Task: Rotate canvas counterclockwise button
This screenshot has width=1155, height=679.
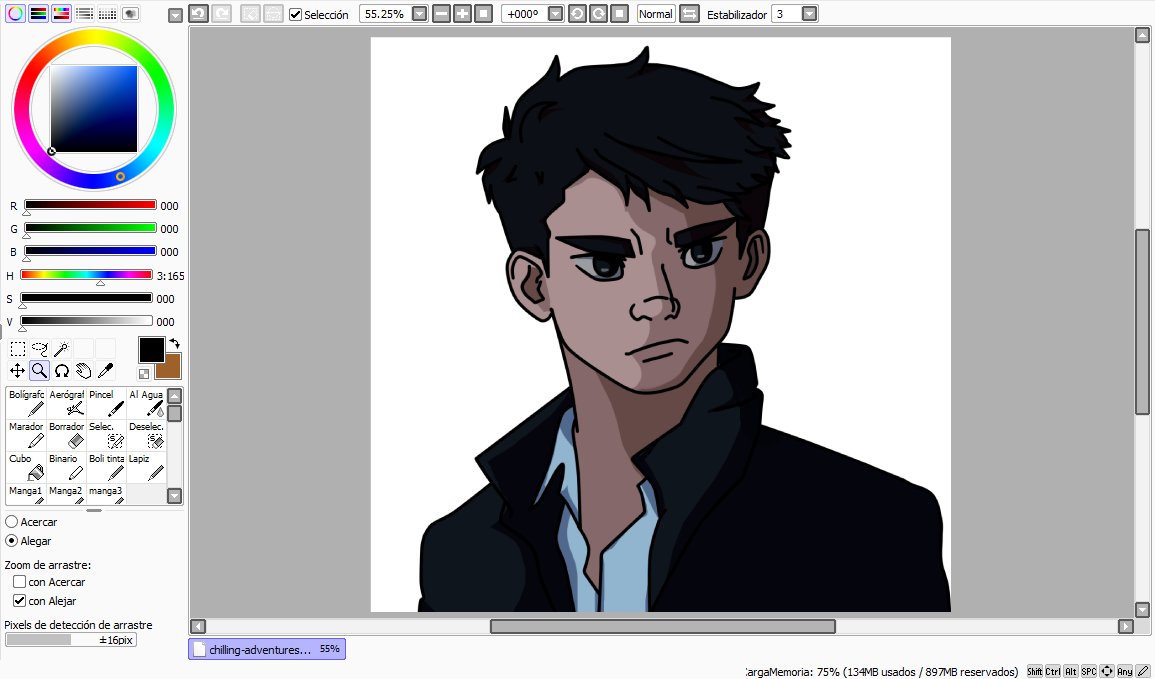Action: pyautogui.click(x=578, y=14)
